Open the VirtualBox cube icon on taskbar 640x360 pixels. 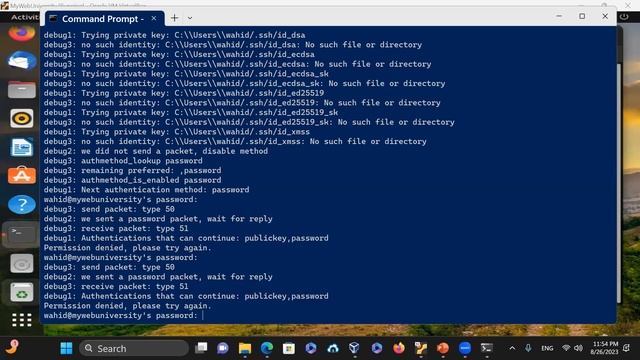point(354,348)
